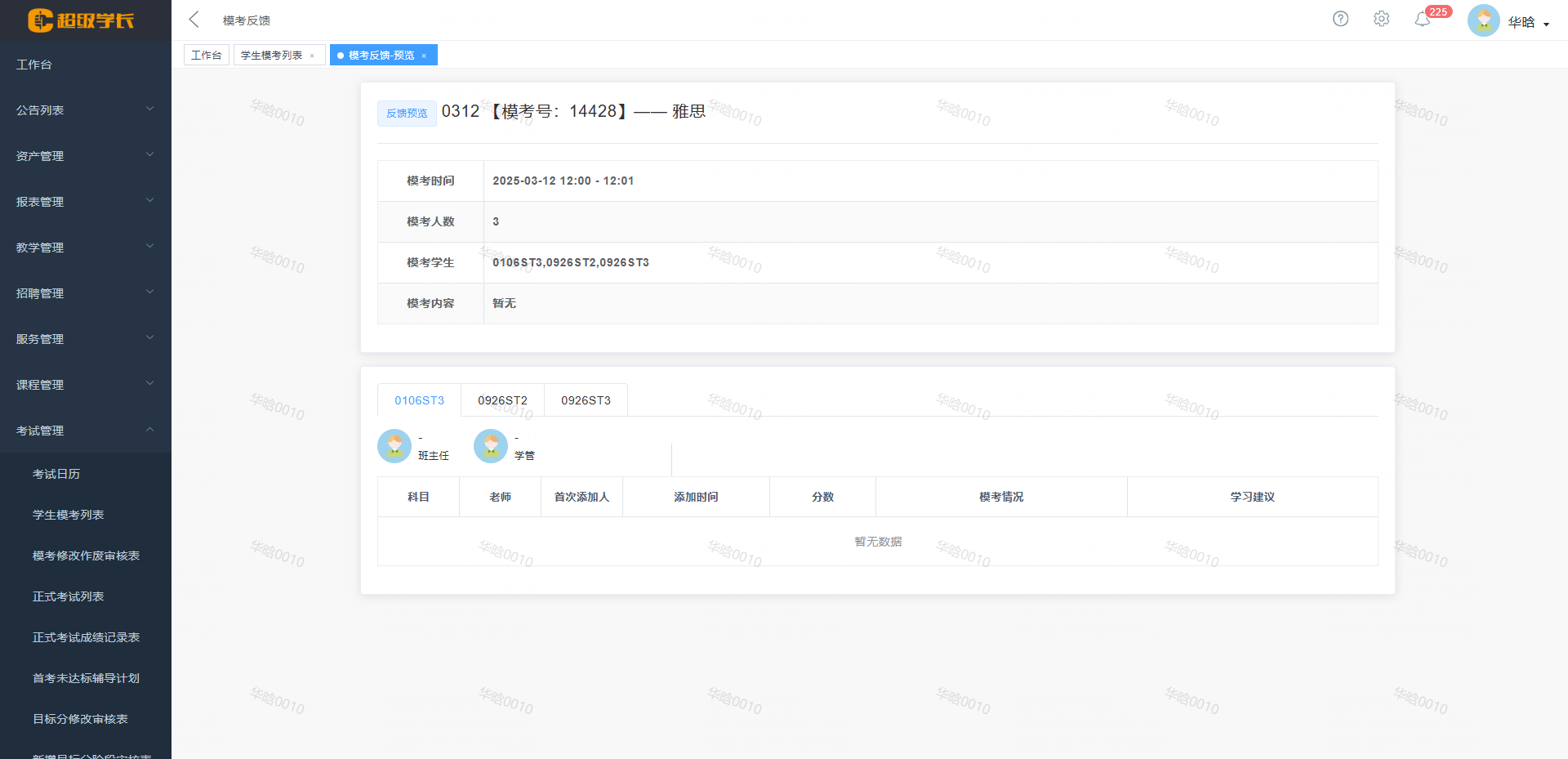The height and width of the screenshot is (759, 1568).
Task: Click the 班主任 avatar icon
Action: [394, 446]
